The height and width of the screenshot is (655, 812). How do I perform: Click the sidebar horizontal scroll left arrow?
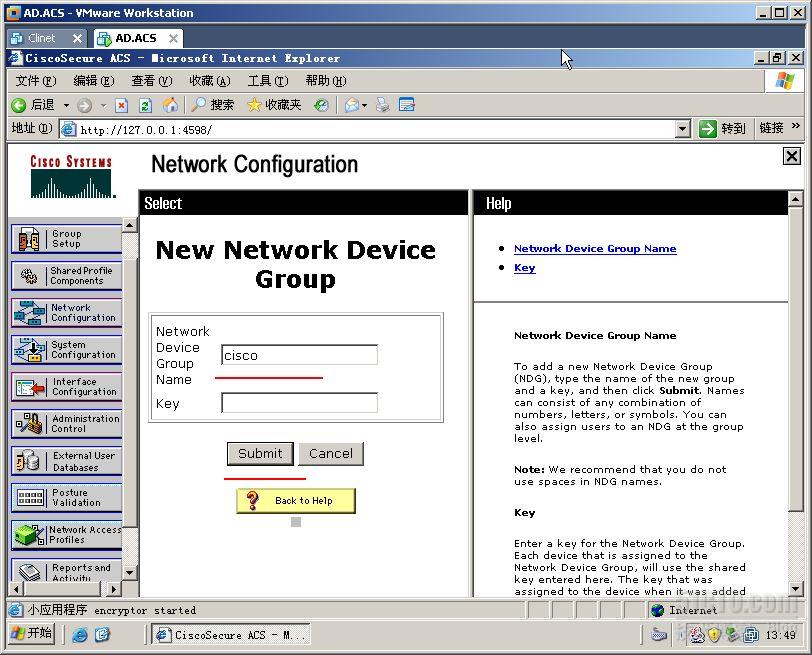17,589
